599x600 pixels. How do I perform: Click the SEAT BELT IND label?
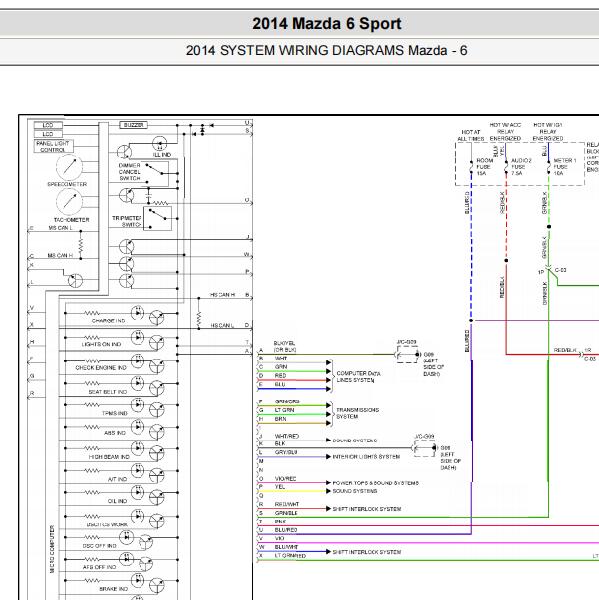[108, 392]
